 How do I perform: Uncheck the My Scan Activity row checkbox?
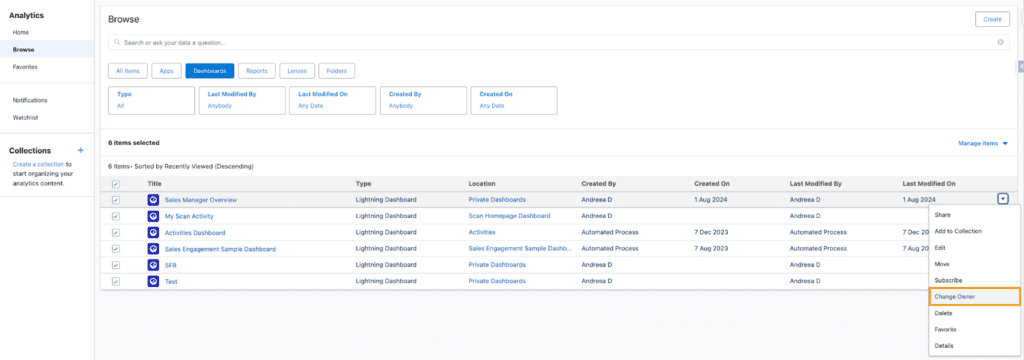116,216
